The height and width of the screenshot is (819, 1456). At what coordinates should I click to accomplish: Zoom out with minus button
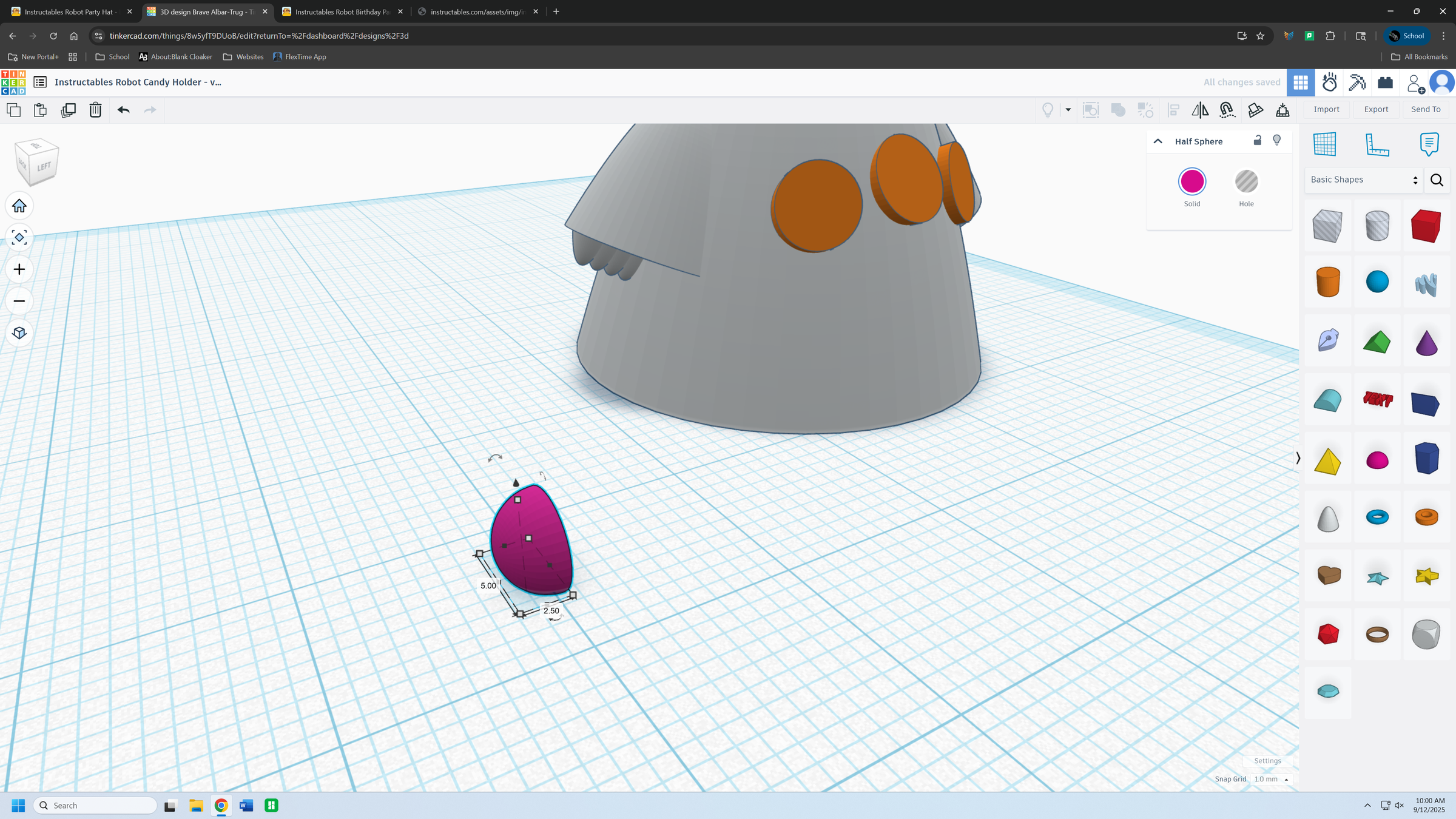tap(19, 301)
